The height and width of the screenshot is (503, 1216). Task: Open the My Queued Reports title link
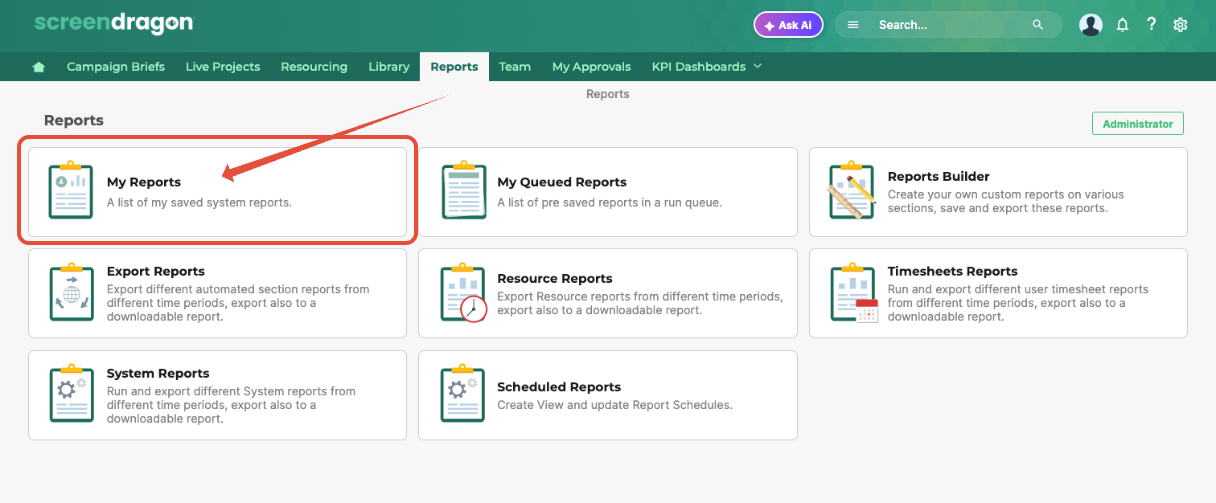(562, 182)
